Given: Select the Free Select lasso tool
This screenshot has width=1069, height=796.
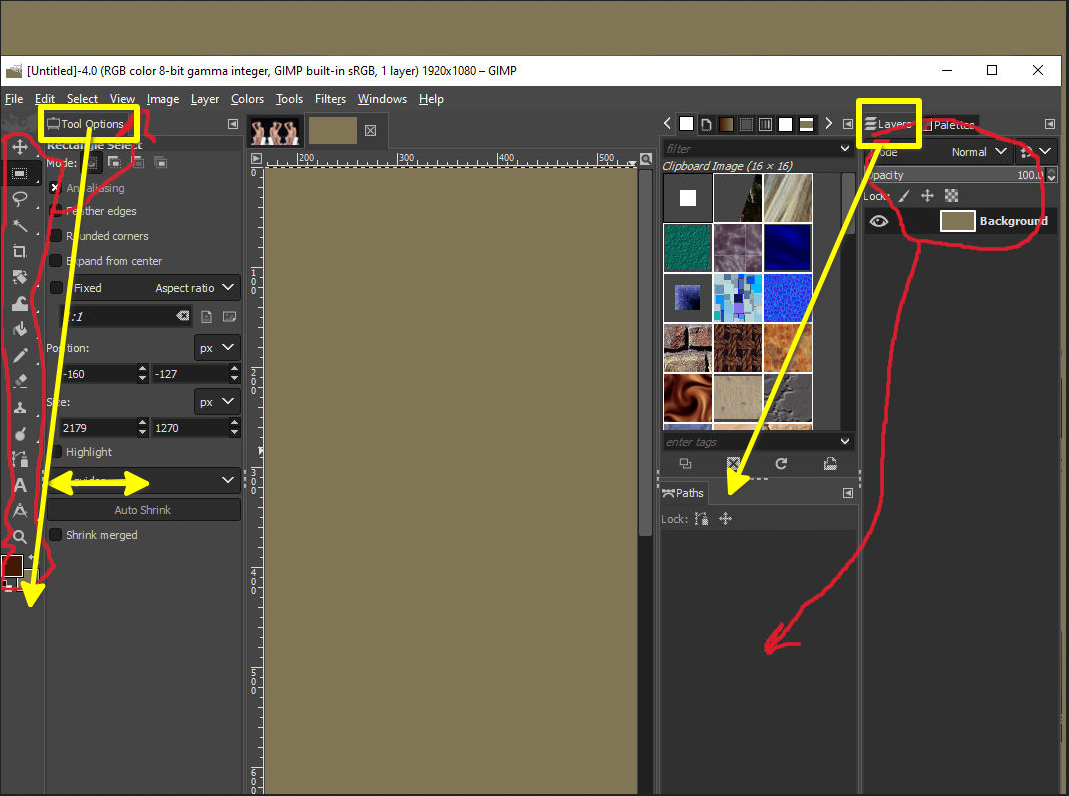Looking at the screenshot, I should 20,199.
